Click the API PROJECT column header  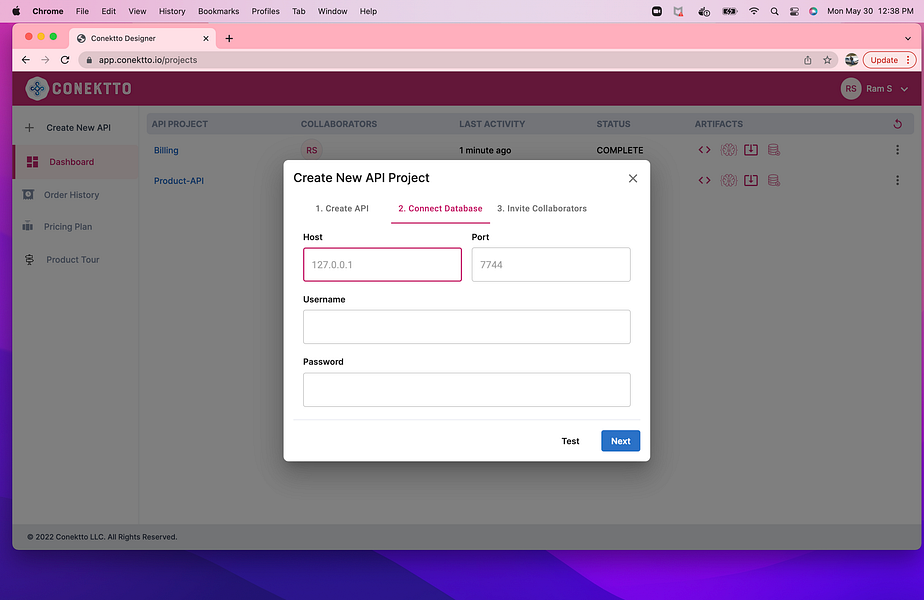[180, 124]
